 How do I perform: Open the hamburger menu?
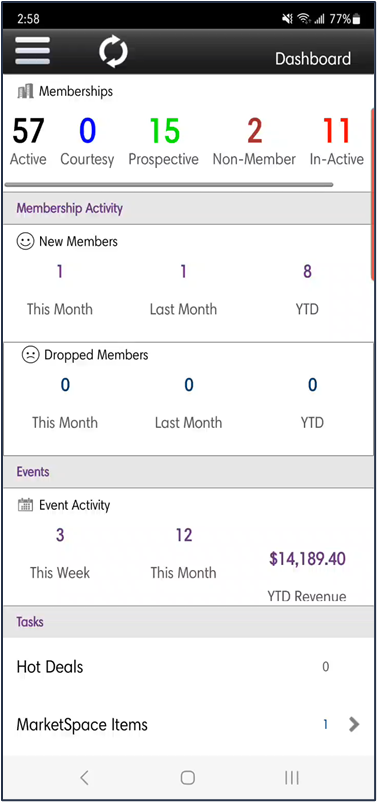32,51
